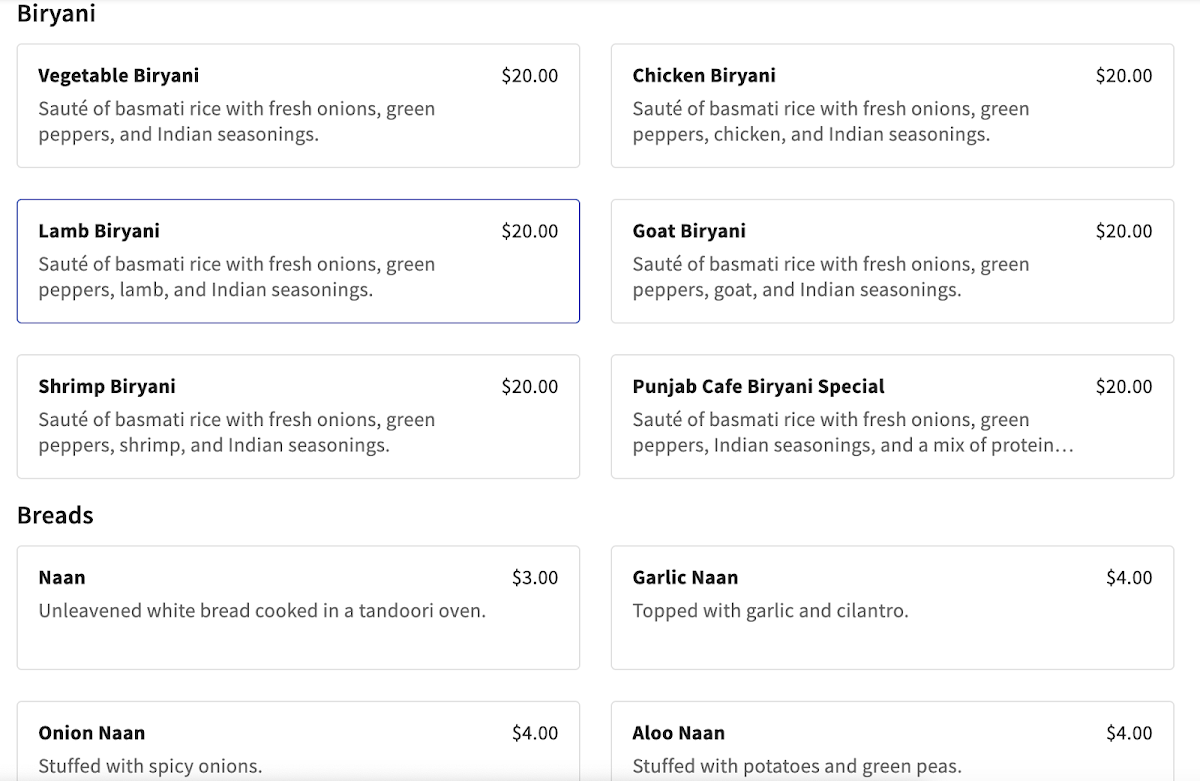Click the tandoori oven description text

(262, 610)
